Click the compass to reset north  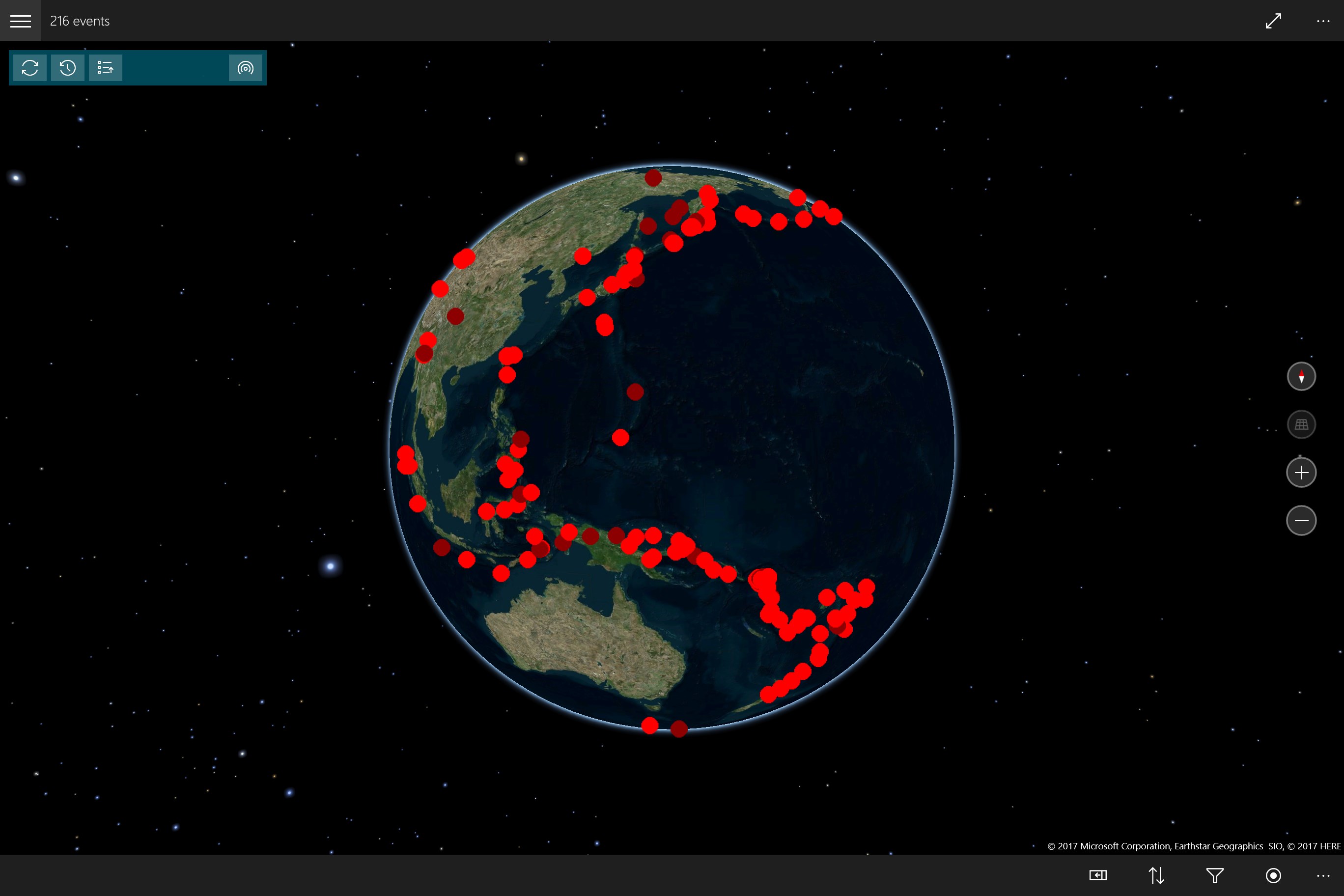click(1301, 376)
